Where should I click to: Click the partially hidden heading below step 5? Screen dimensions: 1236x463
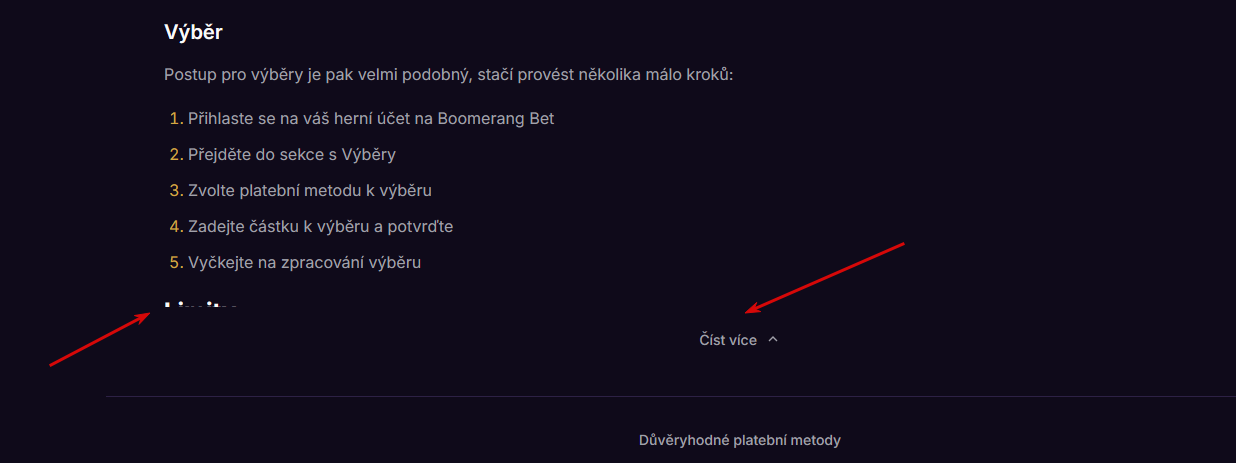click(201, 304)
